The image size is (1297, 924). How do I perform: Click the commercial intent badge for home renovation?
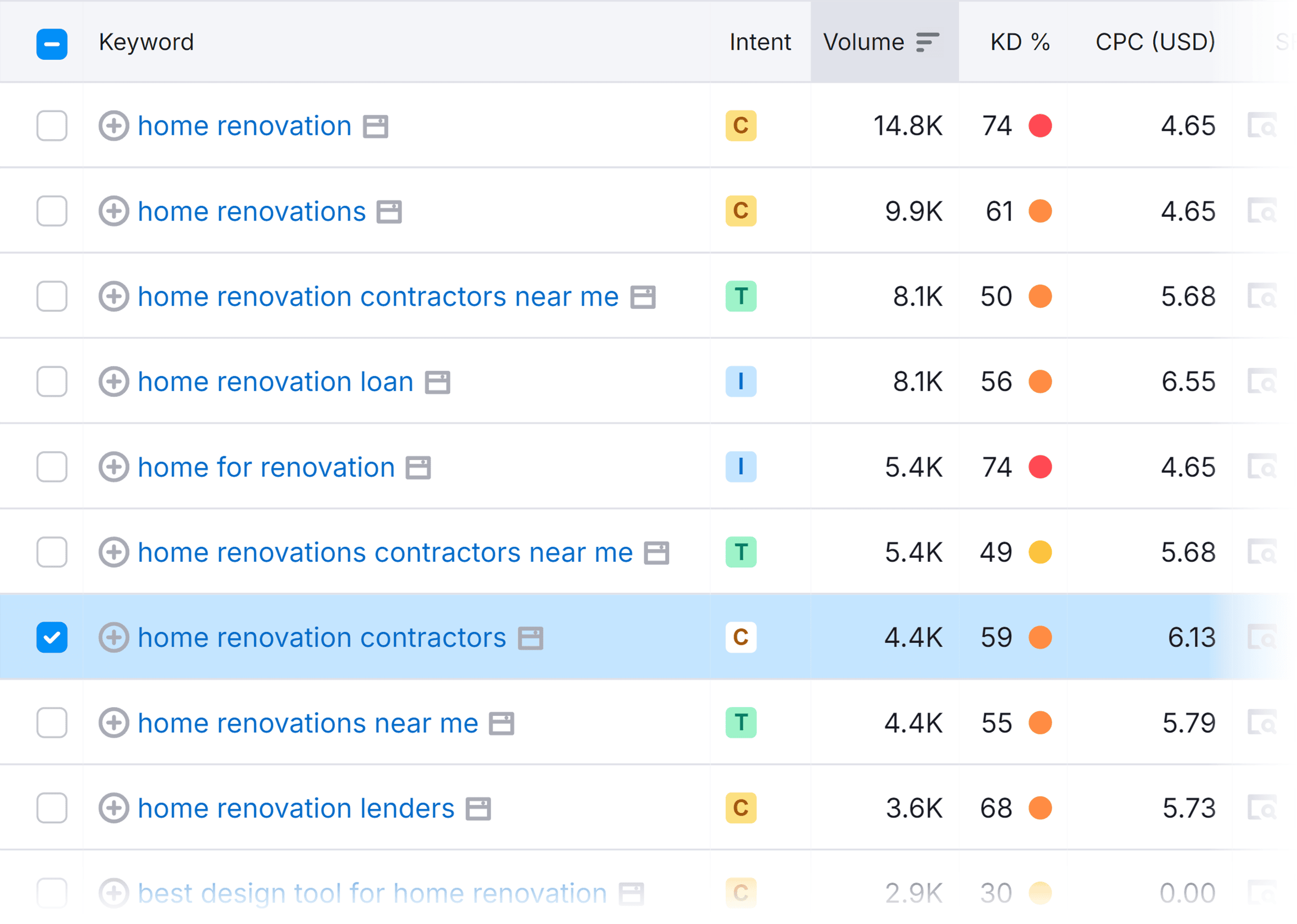click(x=741, y=126)
